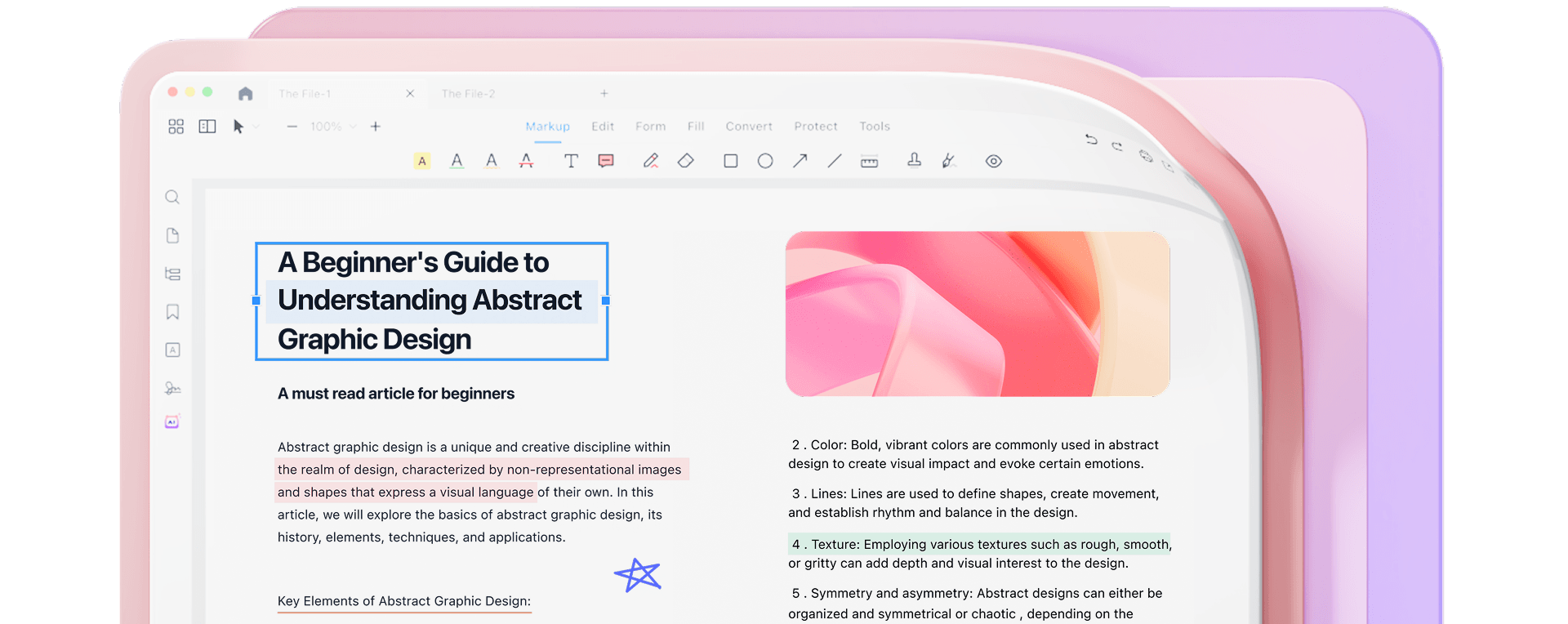Select the Pencil drawing tool

(x=651, y=161)
